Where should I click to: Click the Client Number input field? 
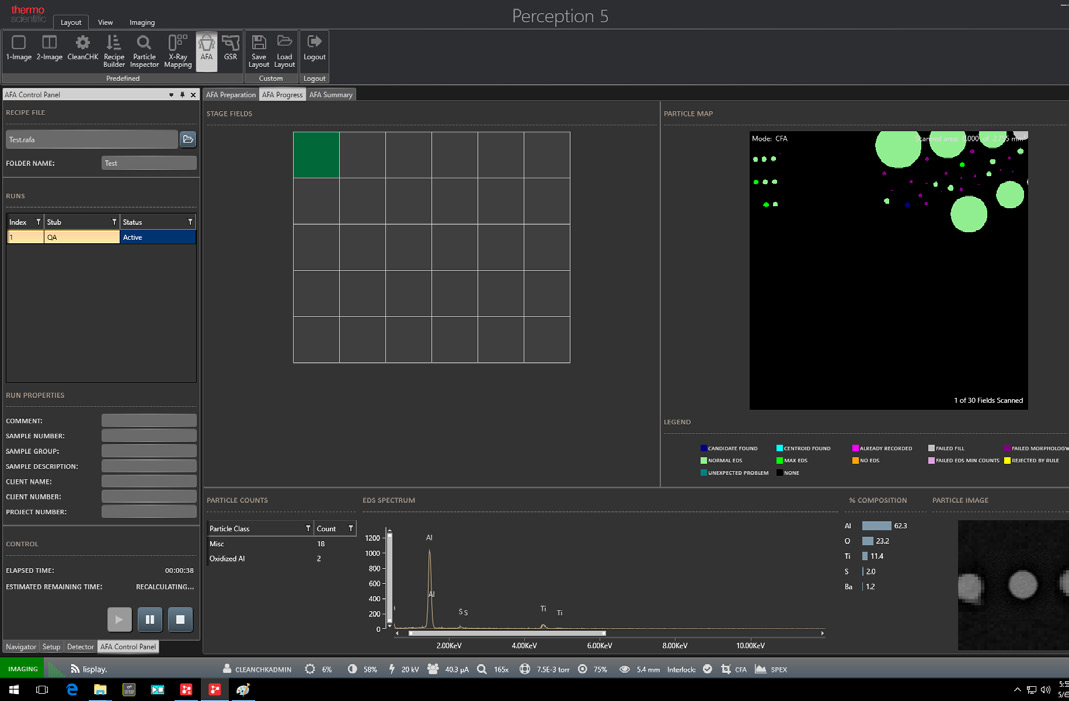pyautogui.click(x=149, y=496)
